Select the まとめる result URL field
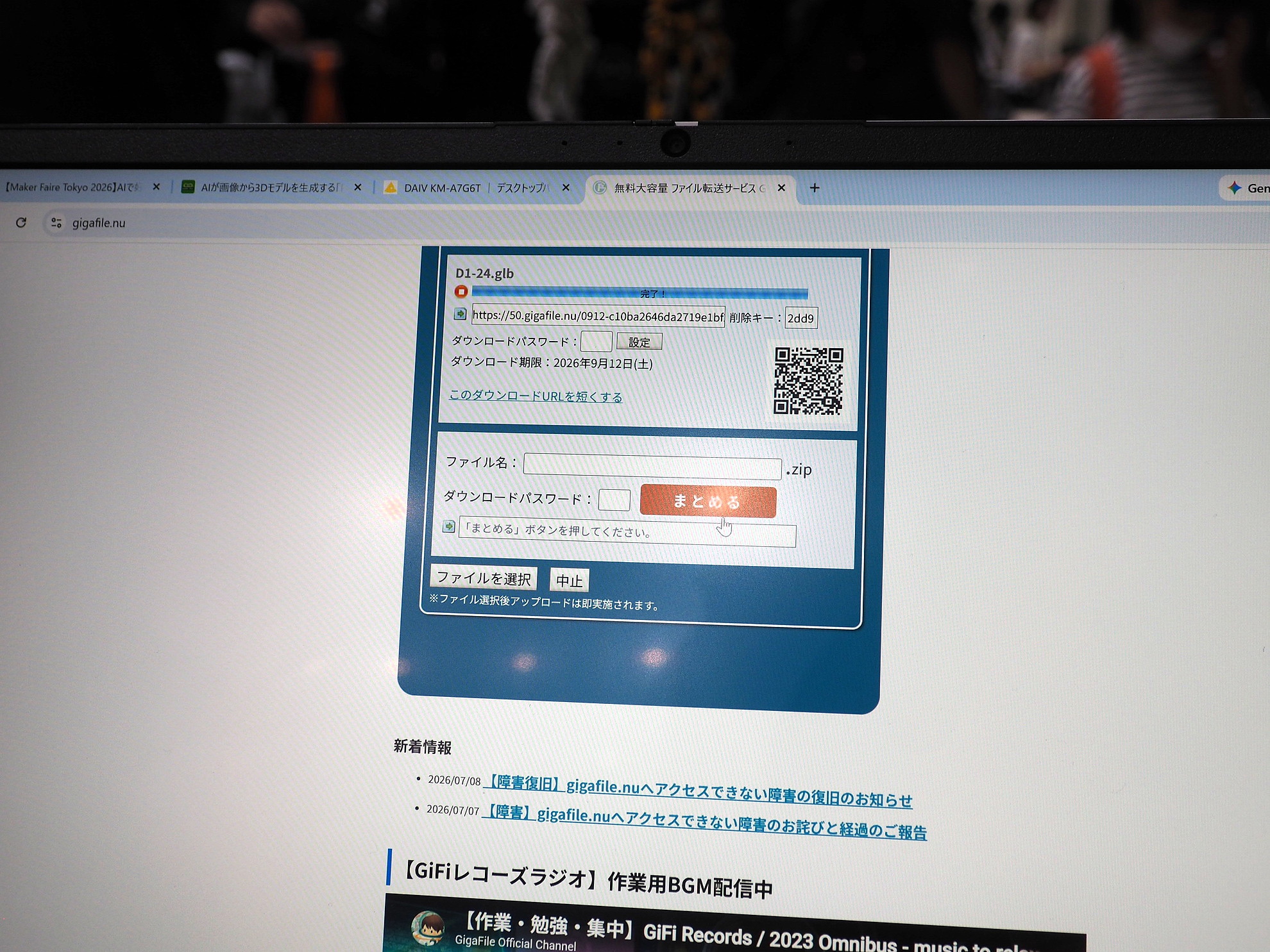This screenshot has height=952, width=1270. 627,533
